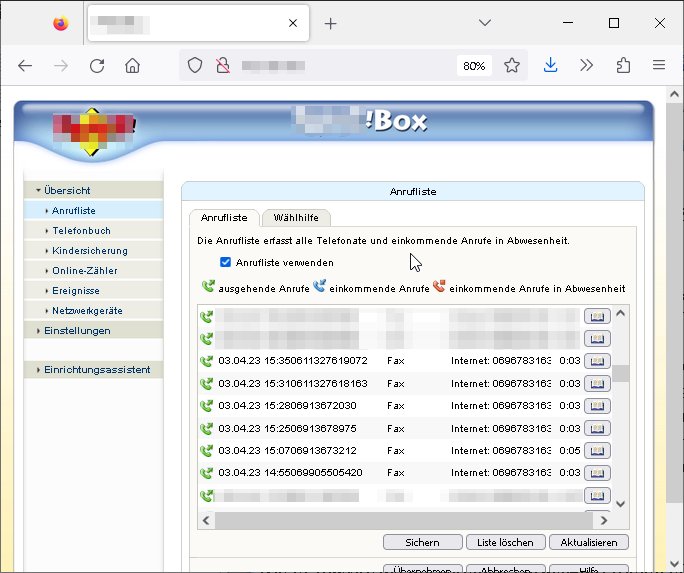Click the Aktualisieren button

click(589, 542)
